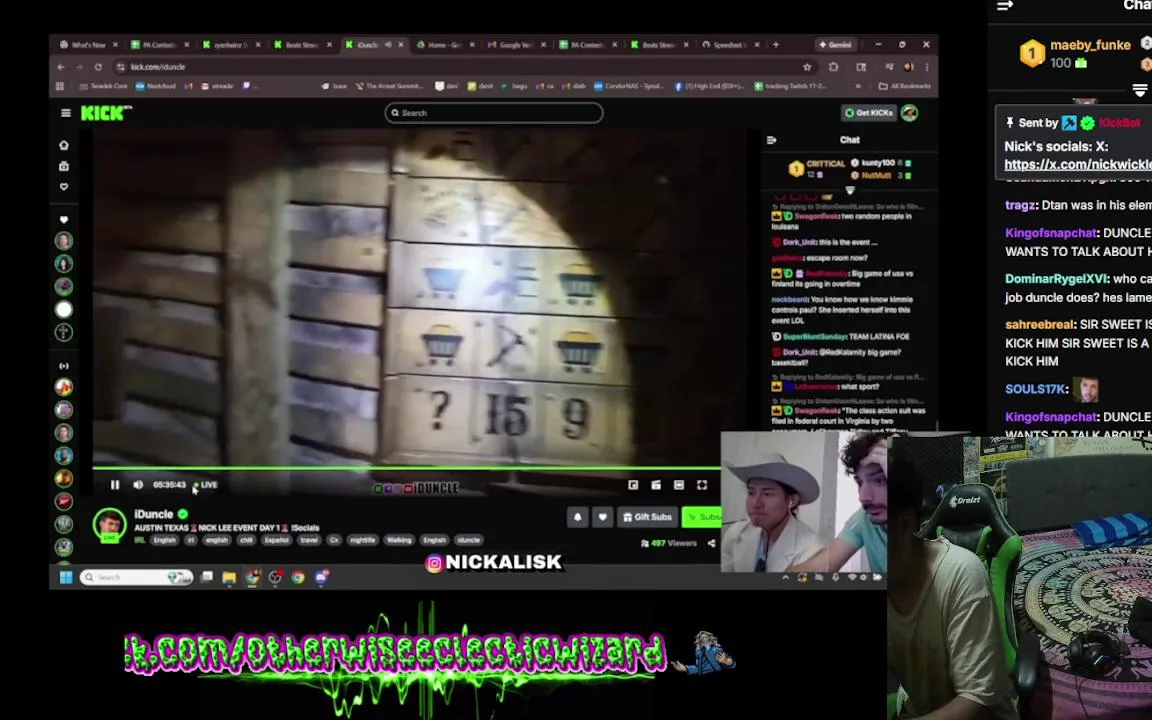The image size is (1152, 720).
Task: Select the IRL category label
Action: 140,540
